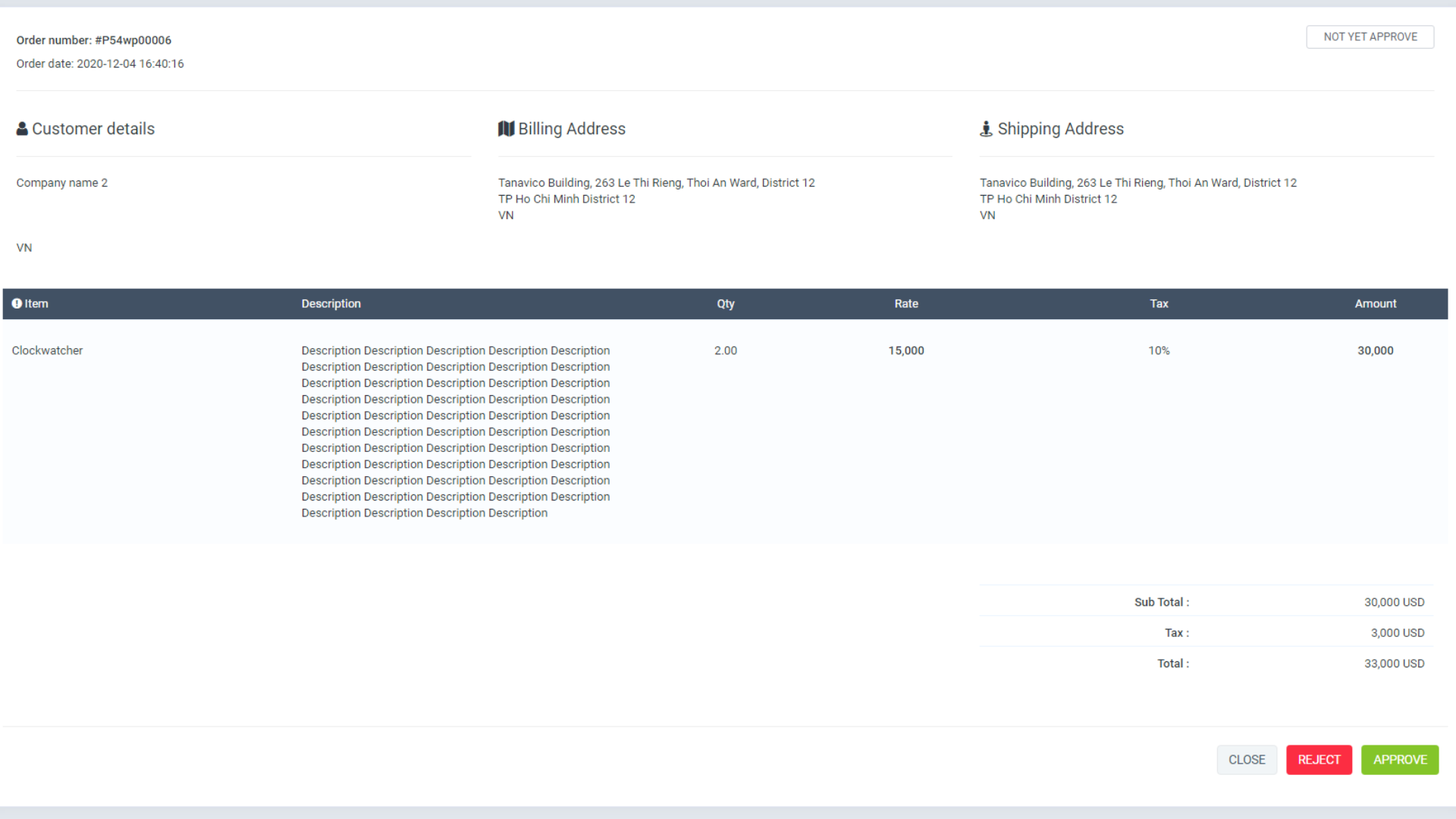Click the Amount column header
The width and height of the screenshot is (1456, 819).
point(1376,303)
